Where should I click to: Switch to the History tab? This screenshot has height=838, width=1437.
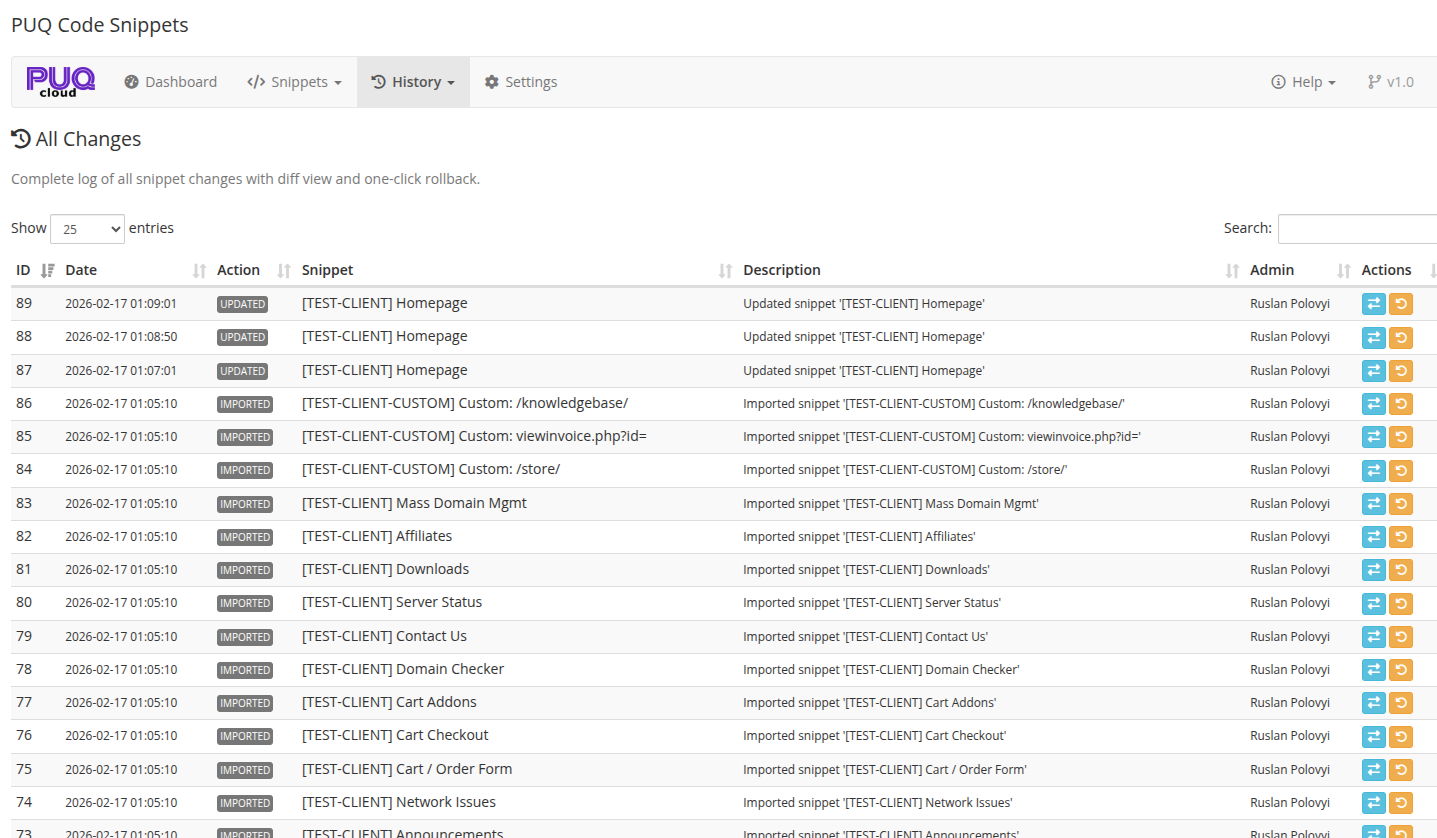click(412, 82)
